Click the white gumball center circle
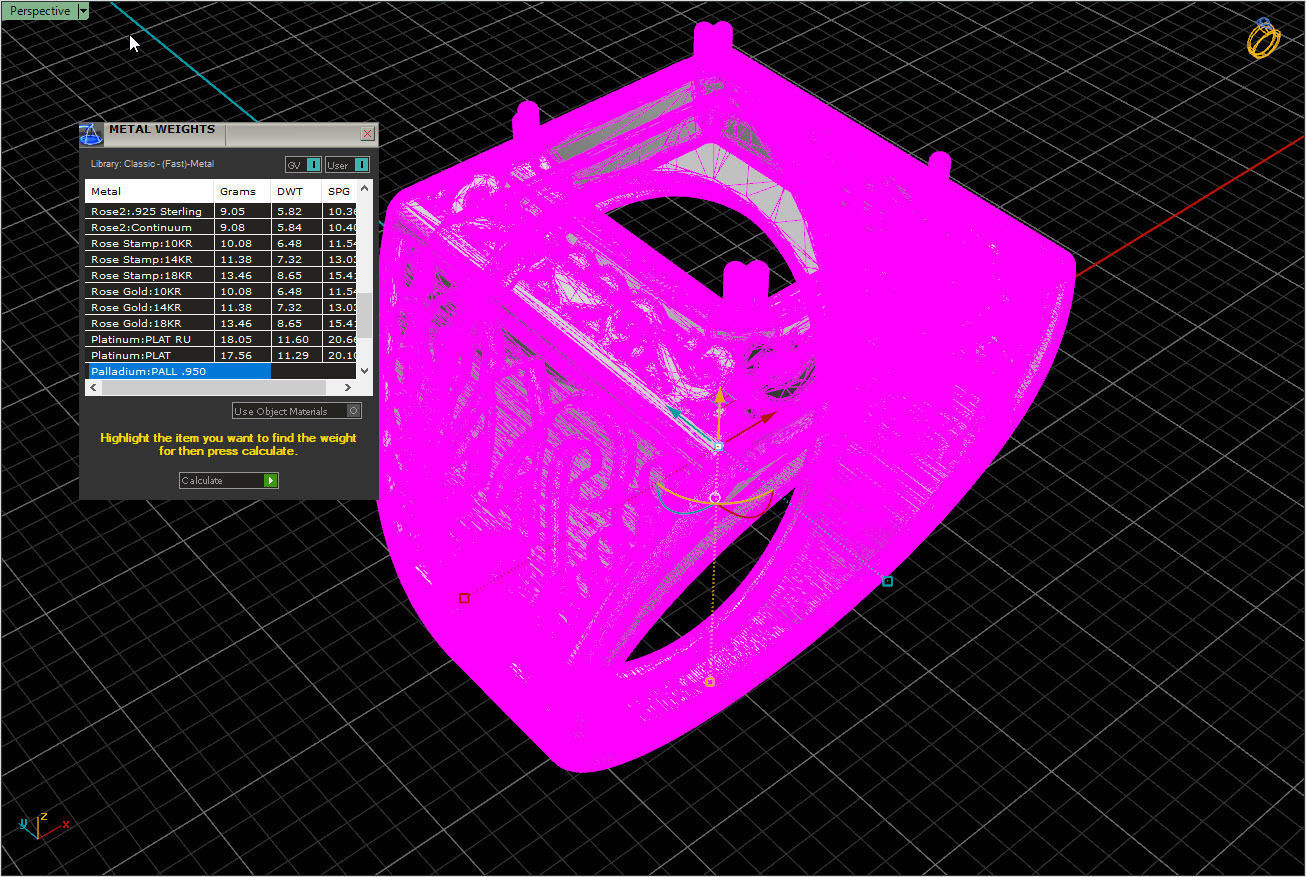The width and height of the screenshot is (1306, 877). 715,497
